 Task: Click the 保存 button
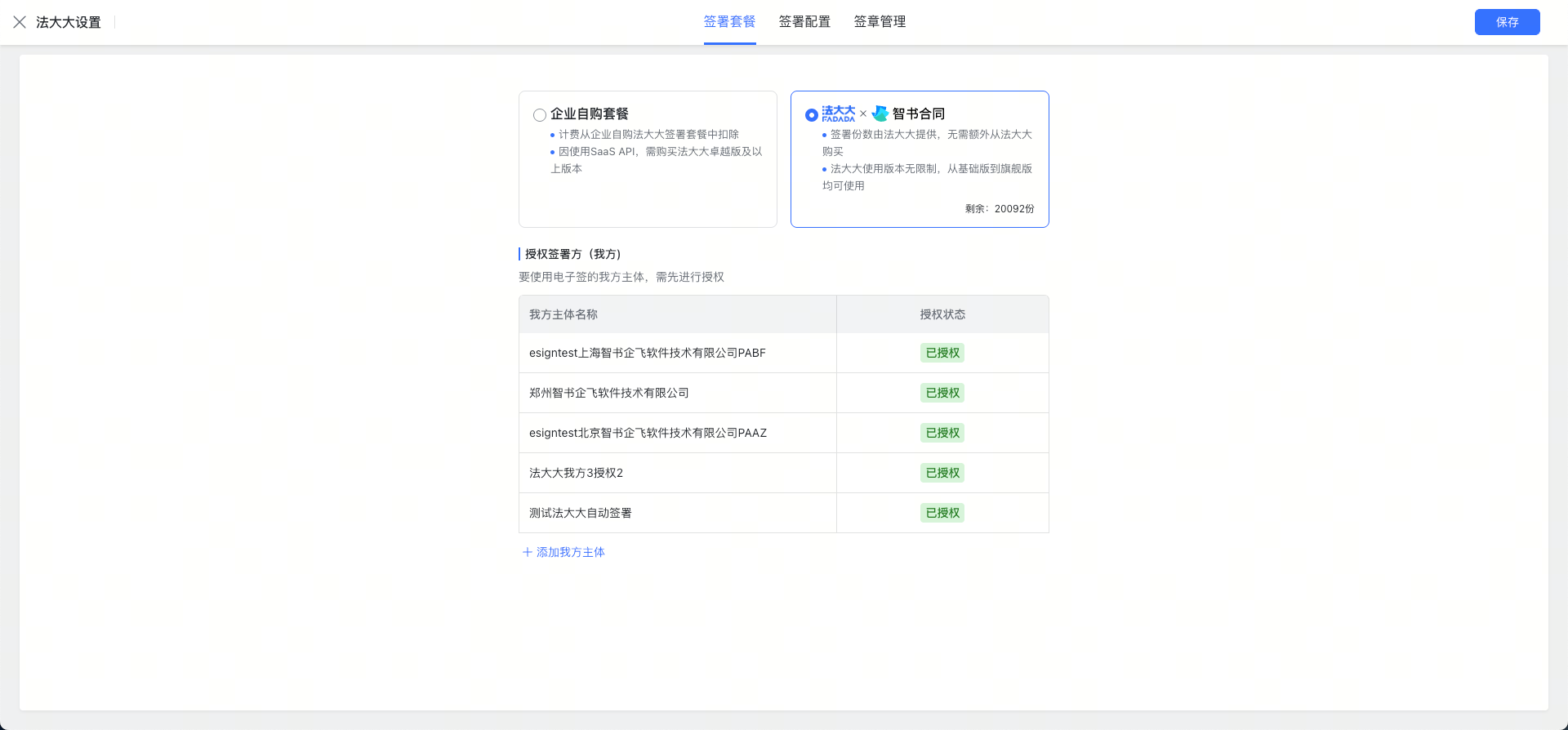point(1507,22)
